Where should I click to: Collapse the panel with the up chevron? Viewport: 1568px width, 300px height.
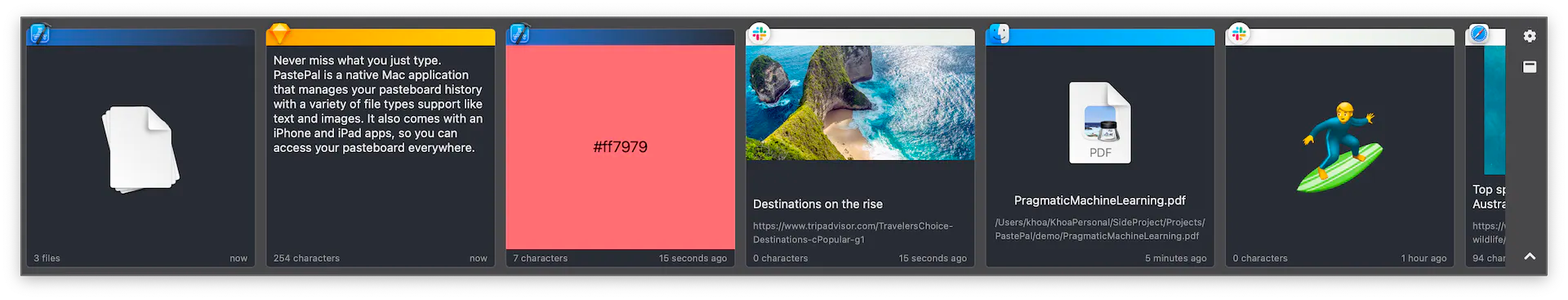click(1530, 257)
